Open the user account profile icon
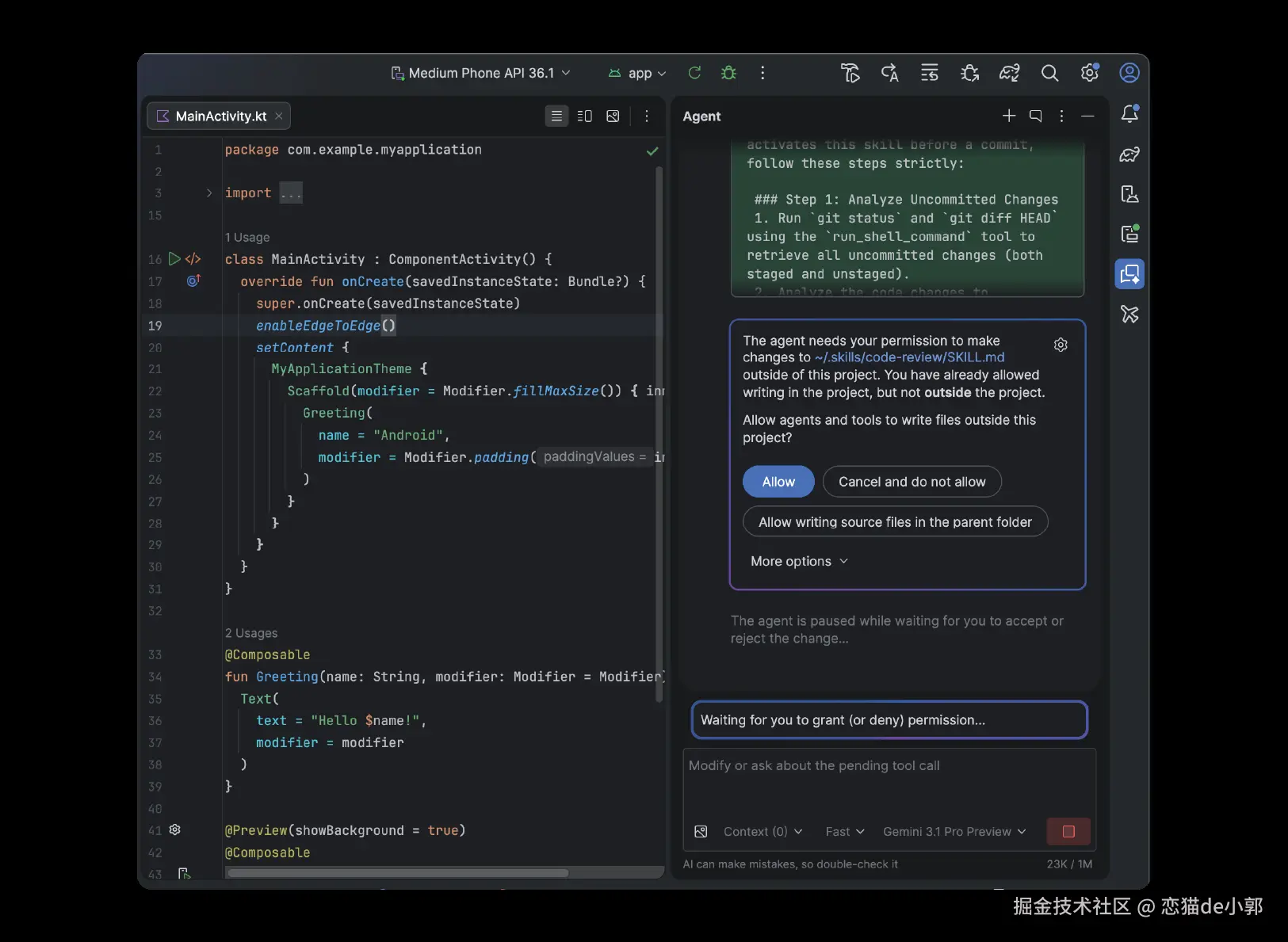 pos(1129,73)
